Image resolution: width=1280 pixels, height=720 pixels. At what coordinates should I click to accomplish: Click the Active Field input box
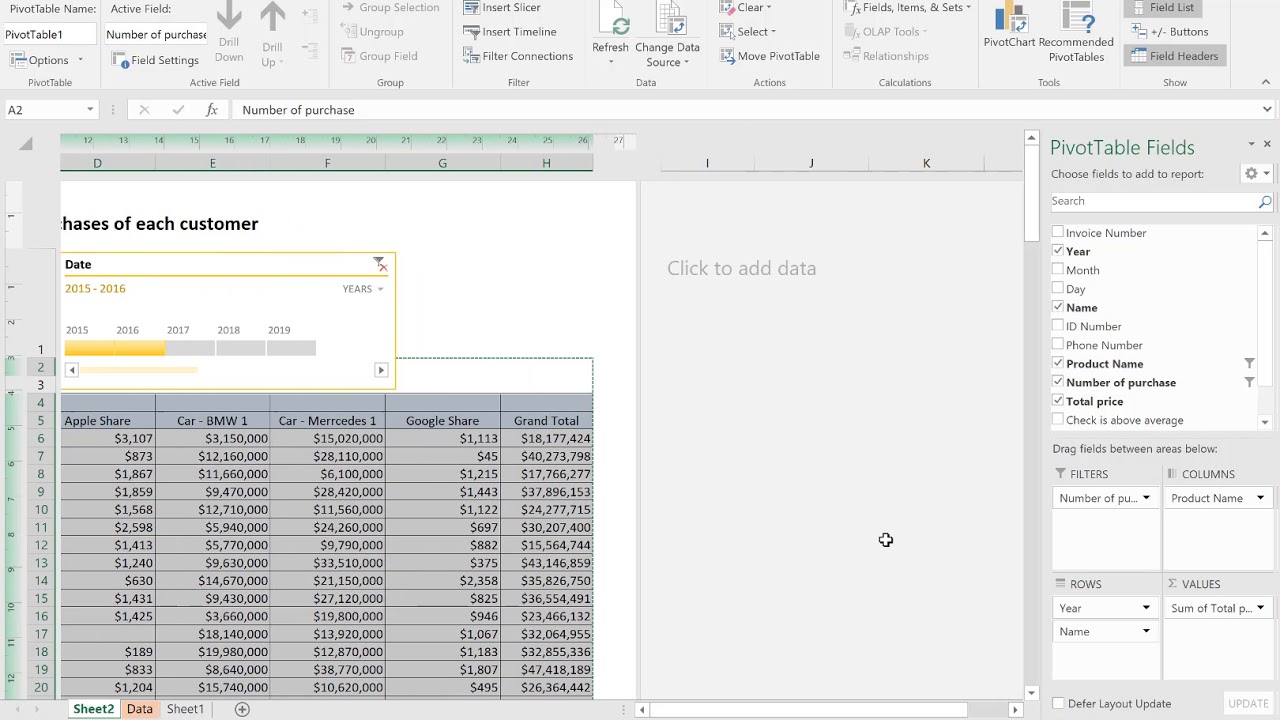(156, 35)
